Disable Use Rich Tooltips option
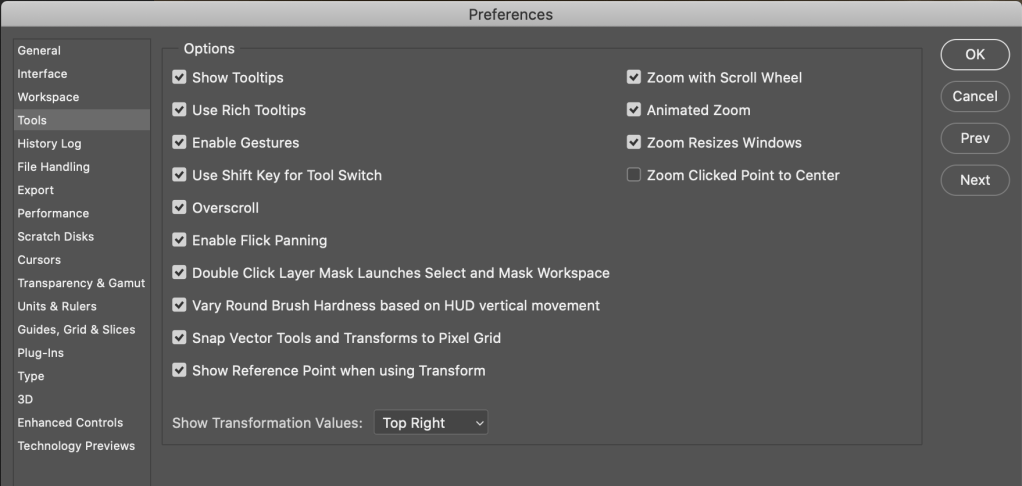The height and width of the screenshot is (486, 1022). (x=180, y=110)
